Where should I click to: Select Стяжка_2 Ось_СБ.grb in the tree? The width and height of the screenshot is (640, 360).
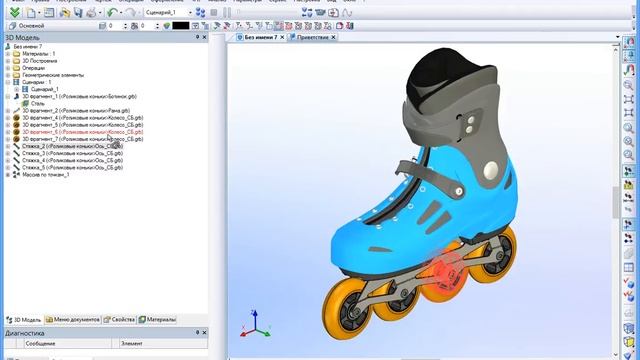72,146
